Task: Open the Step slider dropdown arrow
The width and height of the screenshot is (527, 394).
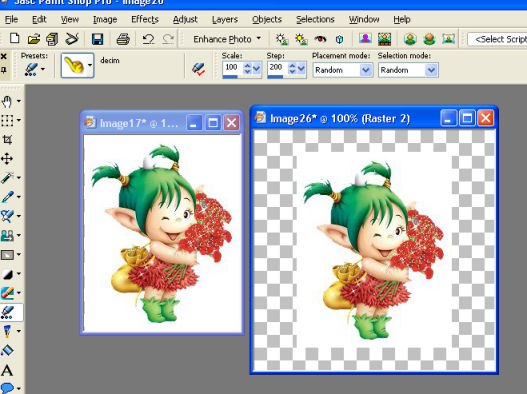Action: [x=301, y=69]
